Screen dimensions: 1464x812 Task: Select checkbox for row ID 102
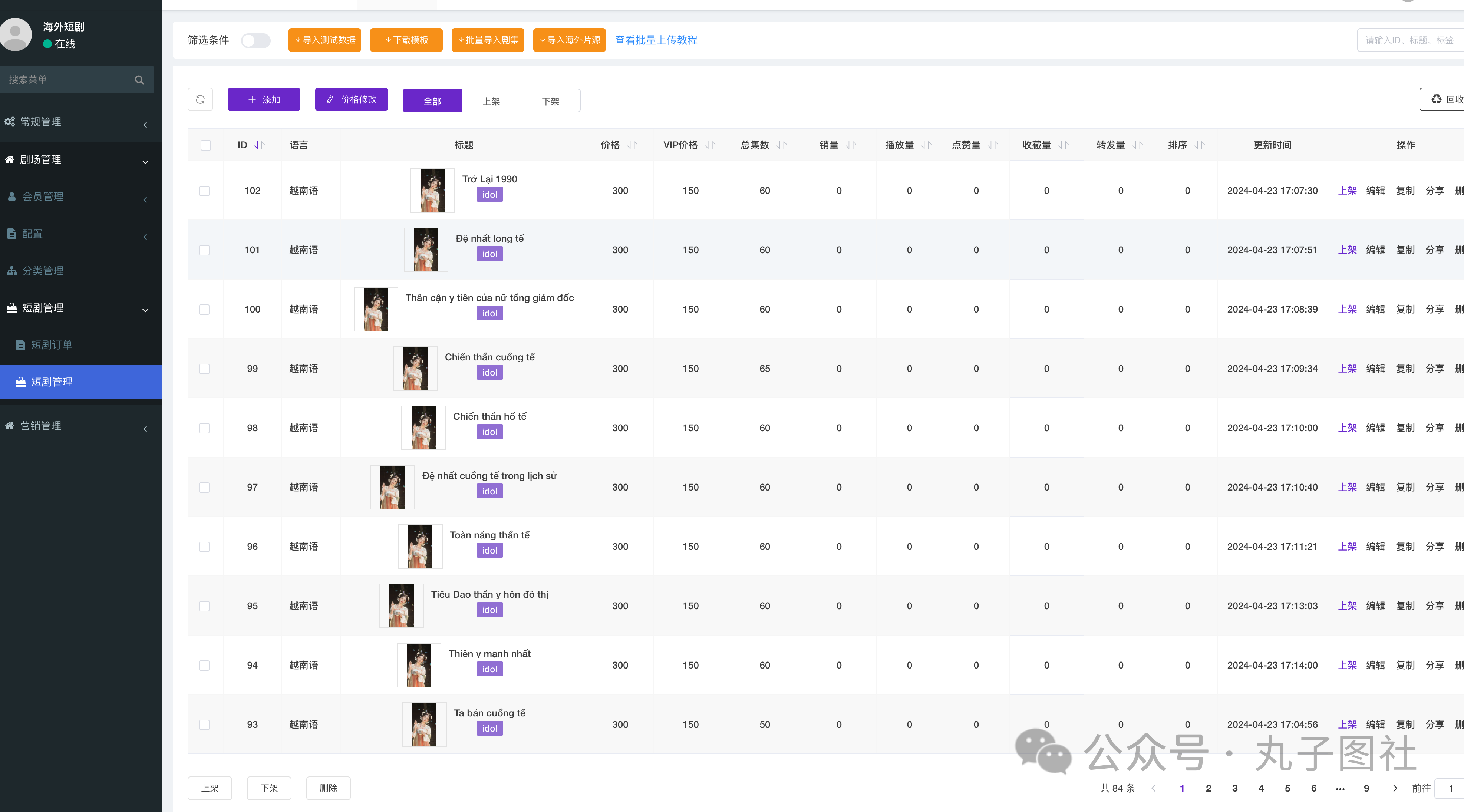[205, 191]
